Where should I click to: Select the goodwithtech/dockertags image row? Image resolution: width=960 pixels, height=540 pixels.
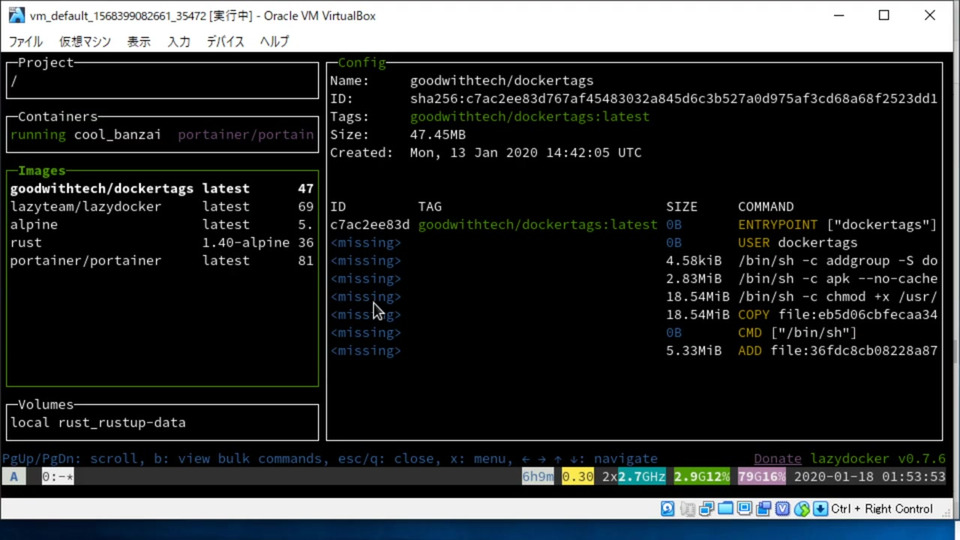click(162, 189)
